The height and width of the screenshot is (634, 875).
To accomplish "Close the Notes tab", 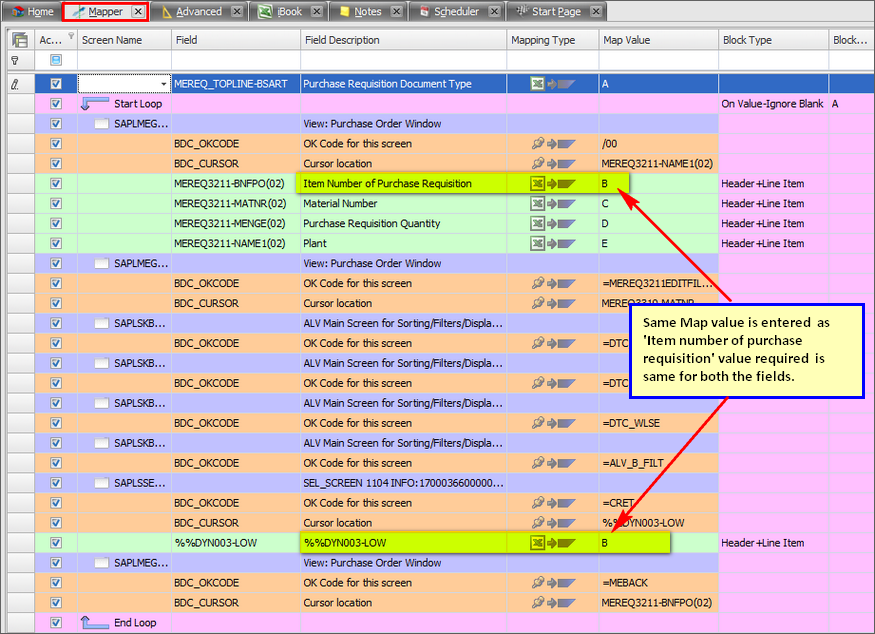I will pyautogui.click(x=397, y=12).
